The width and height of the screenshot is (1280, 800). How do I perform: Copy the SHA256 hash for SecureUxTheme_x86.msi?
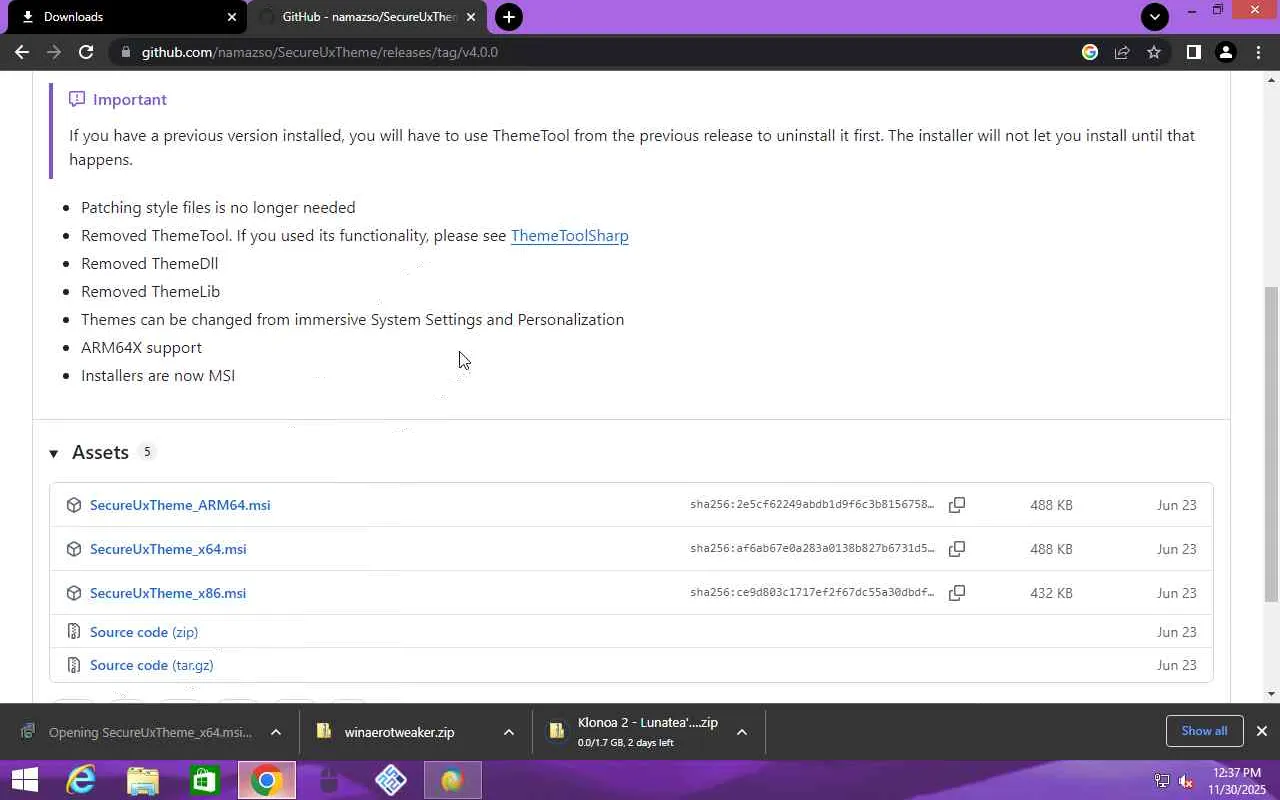957,593
